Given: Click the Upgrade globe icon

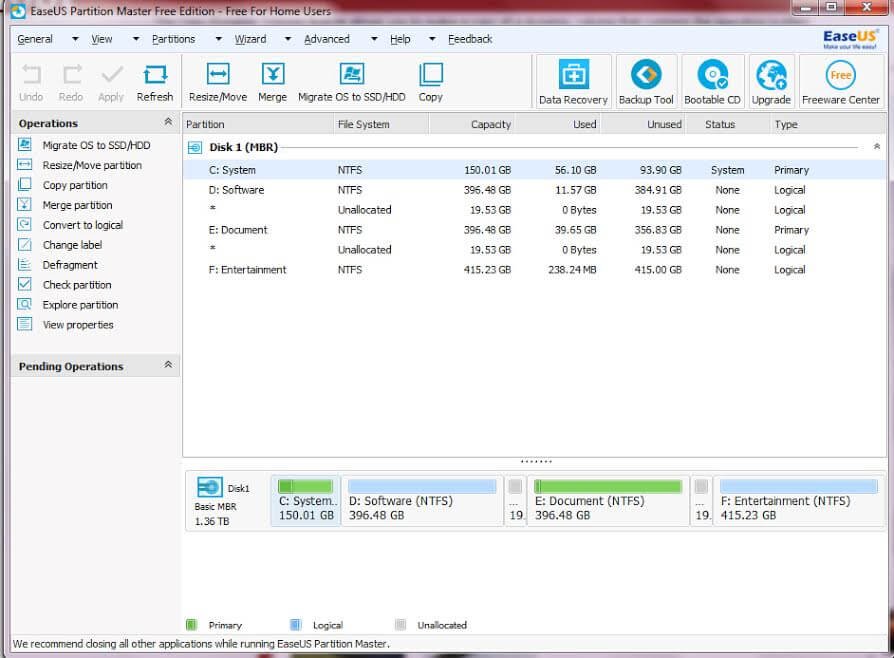Looking at the screenshot, I should coord(771,75).
